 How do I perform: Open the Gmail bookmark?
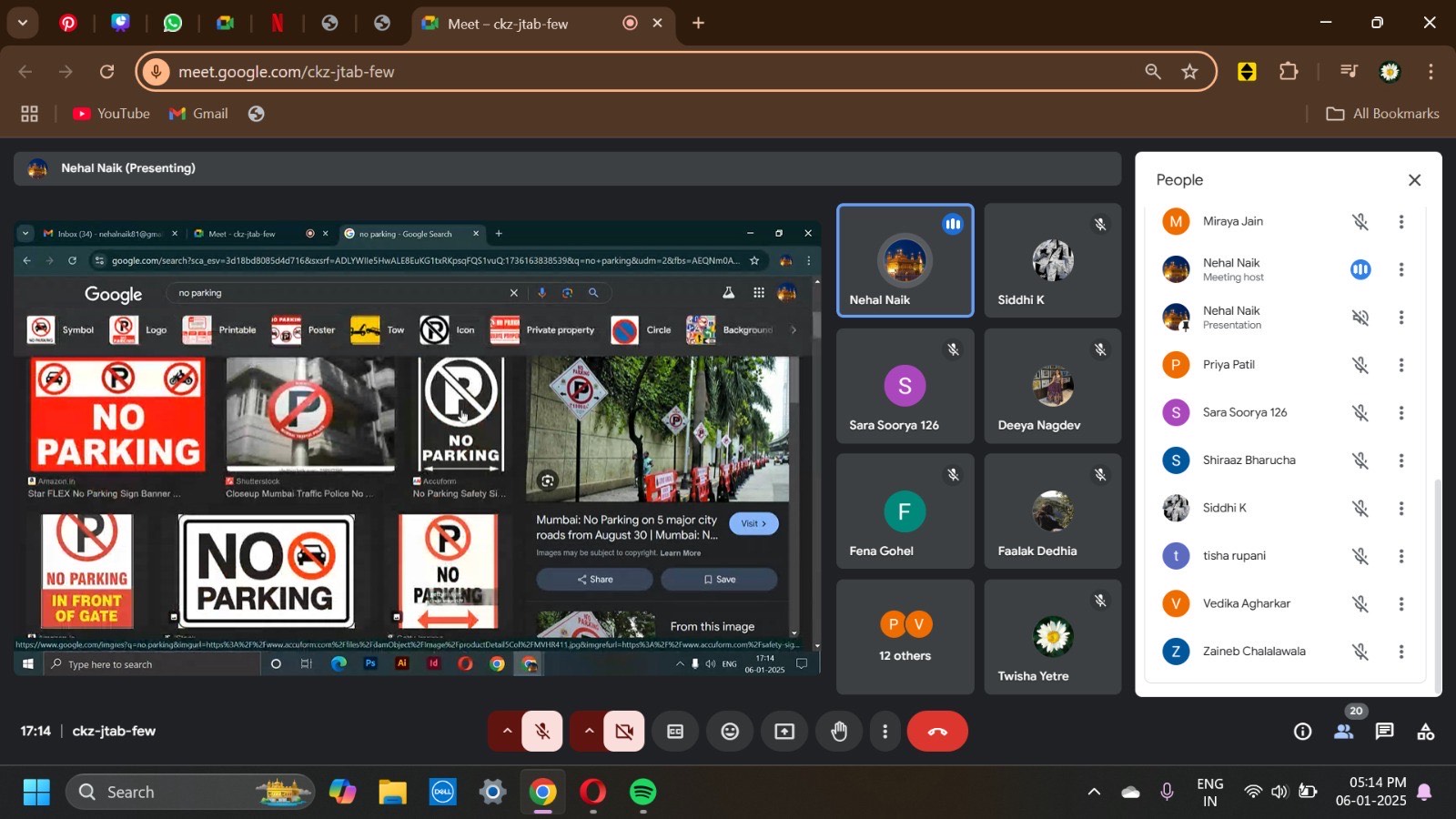[198, 114]
